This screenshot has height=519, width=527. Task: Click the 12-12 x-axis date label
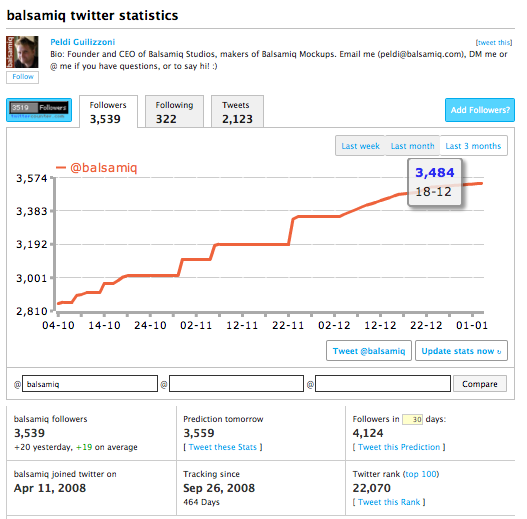[x=380, y=325]
